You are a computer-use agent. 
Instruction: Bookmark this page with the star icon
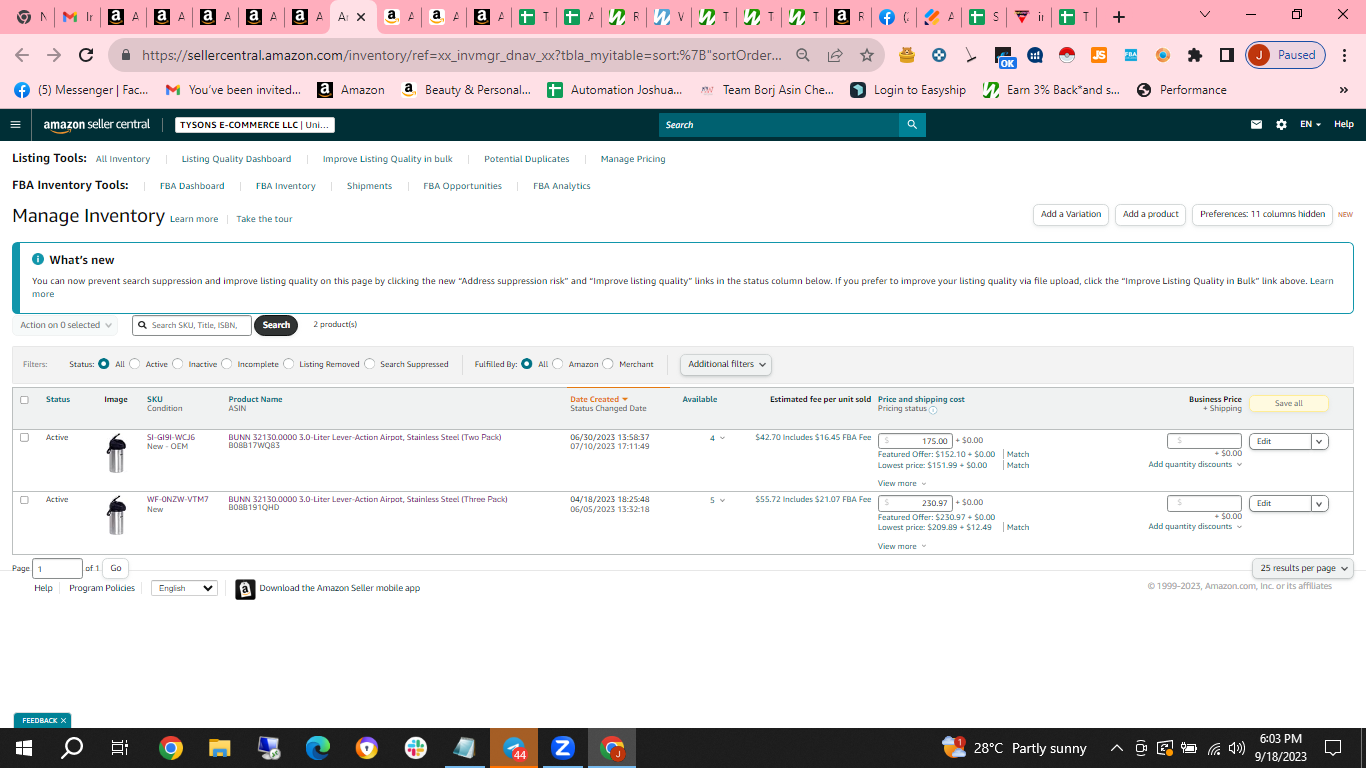click(x=867, y=55)
